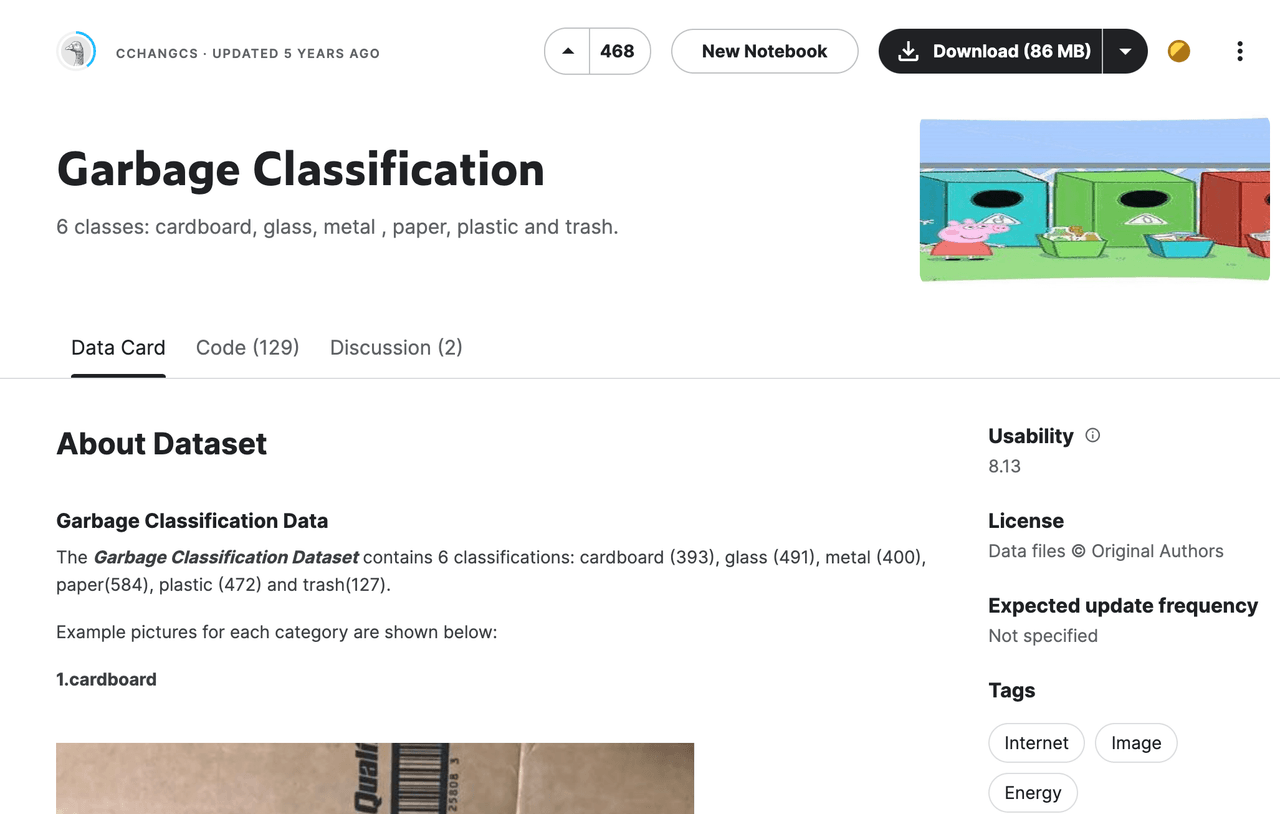This screenshot has height=814, width=1280.
Task: Select the Image tag chip
Action: [x=1136, y=743]
